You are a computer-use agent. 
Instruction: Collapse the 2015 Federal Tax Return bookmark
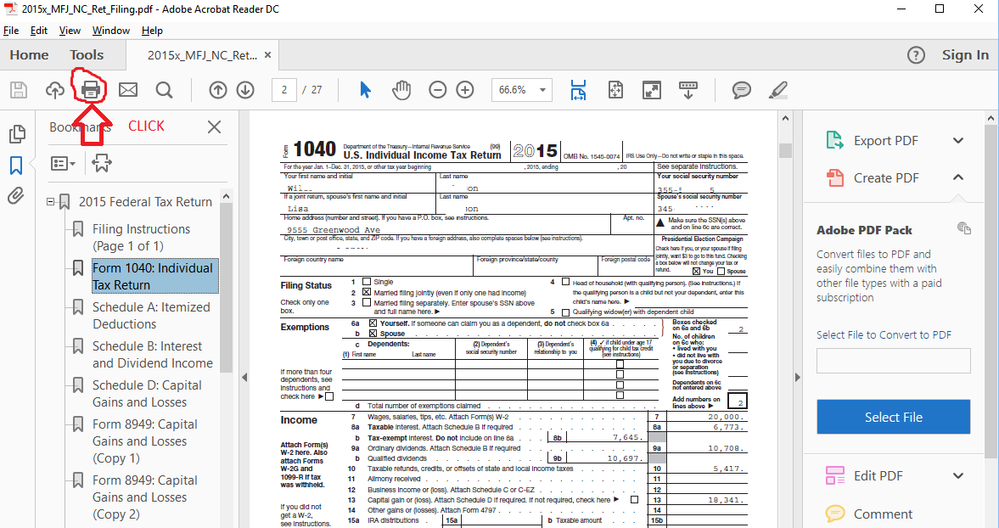pos(50,202)
